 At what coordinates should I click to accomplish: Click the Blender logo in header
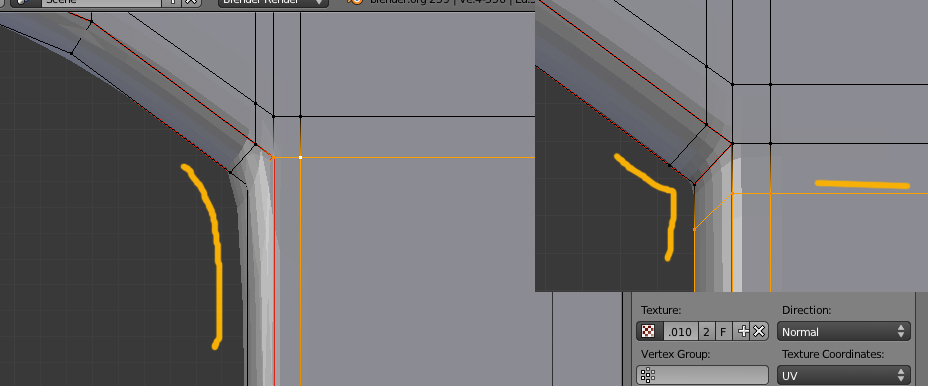(355, 2)
